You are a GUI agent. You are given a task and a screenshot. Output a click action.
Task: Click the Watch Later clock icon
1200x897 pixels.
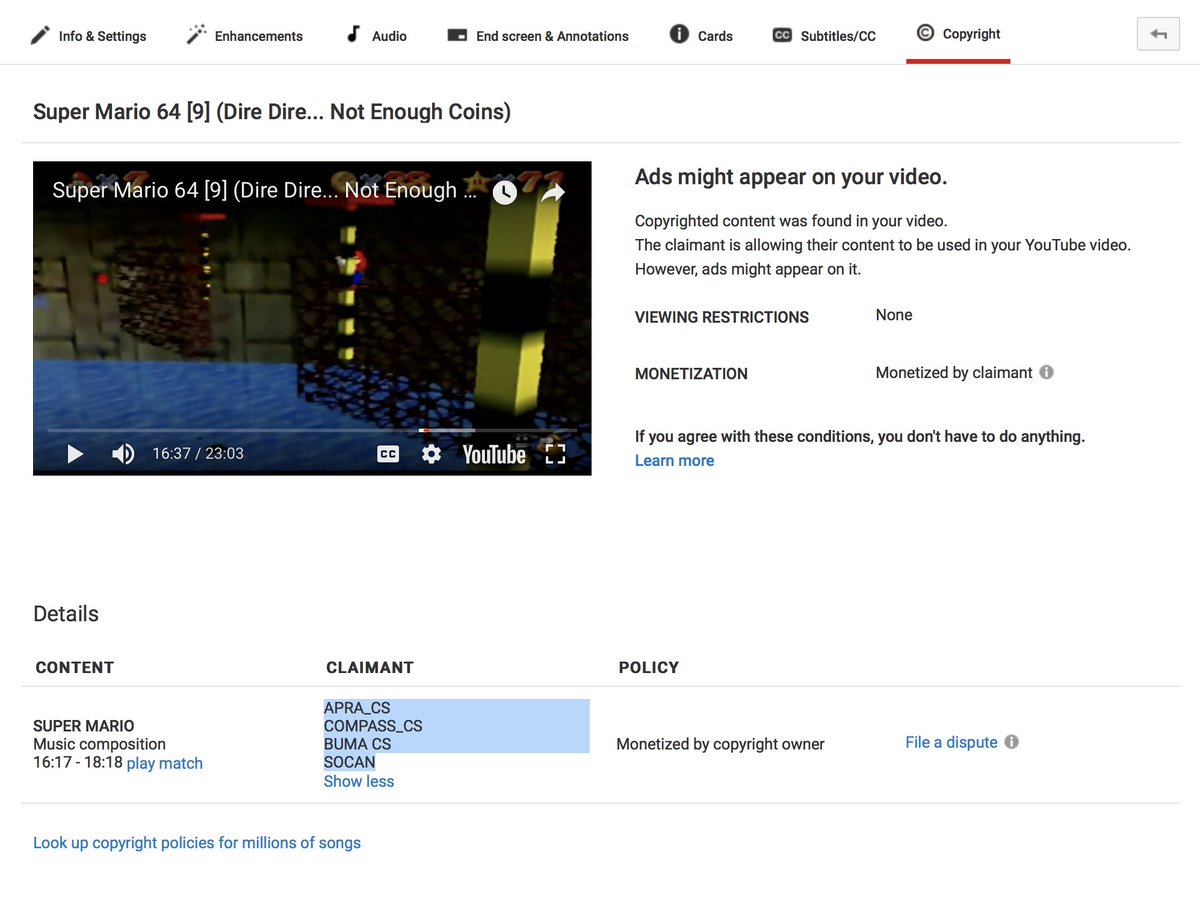coord(505,192)
